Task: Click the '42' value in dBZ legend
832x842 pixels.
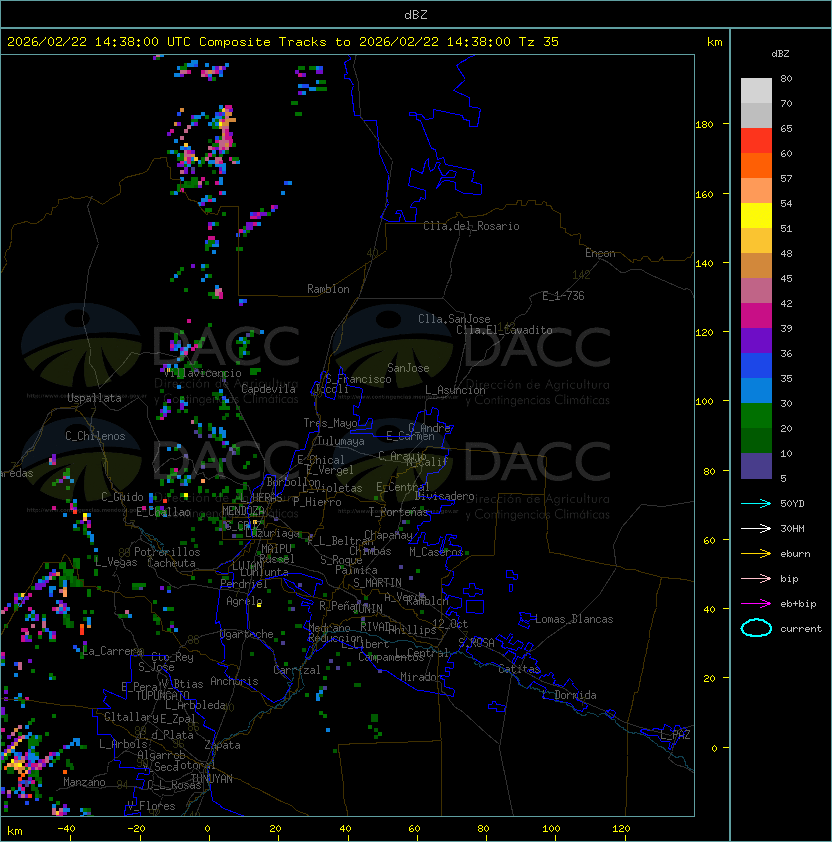Action: pos(786,303)
